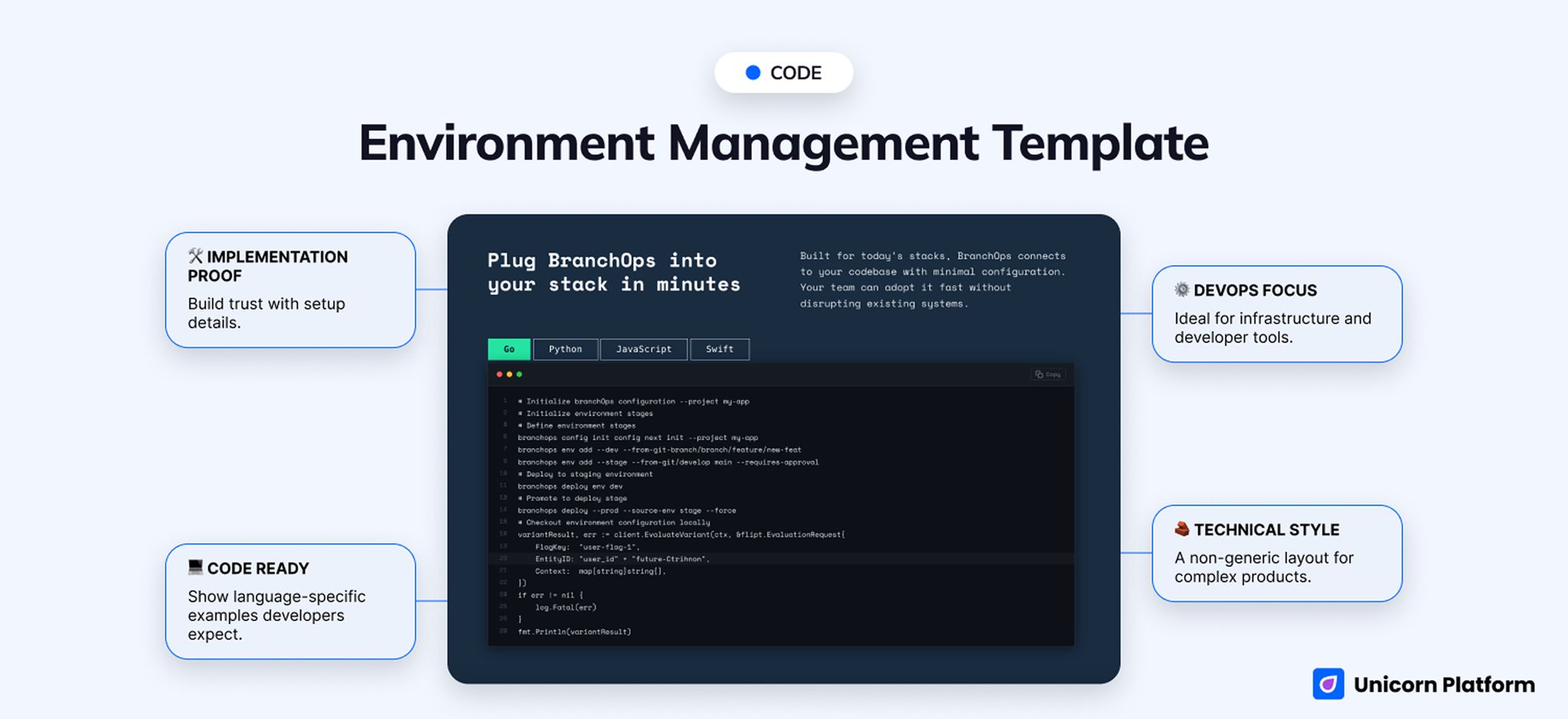This screenshot has height=719, width=1568.
Task: Click the Unicorn Platform logo icon
Action: [x=1328, y=684]
